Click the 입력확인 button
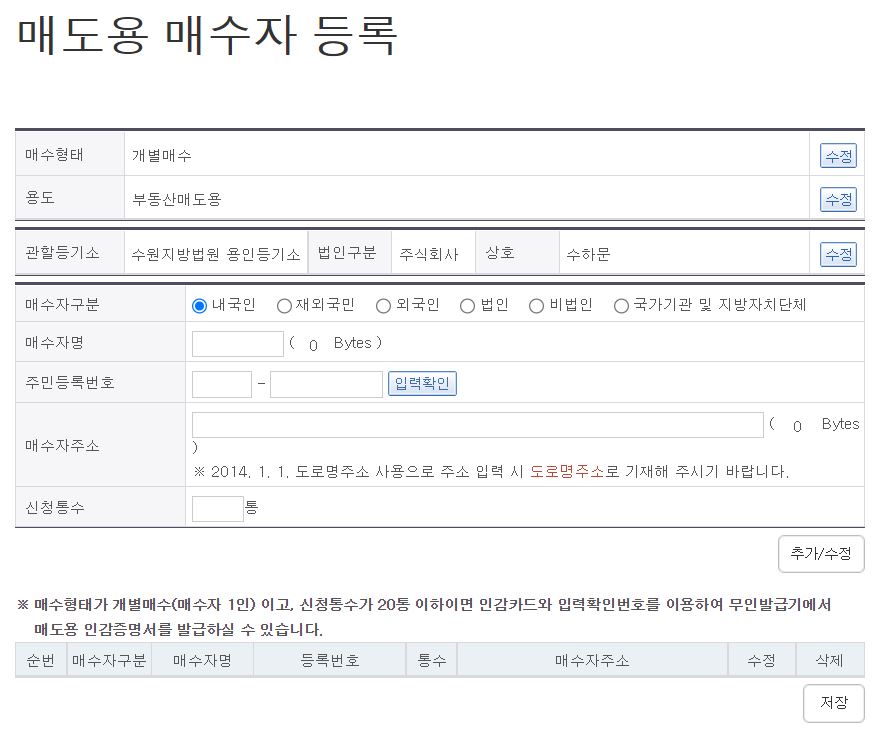The height and width of the screenshot is (736, 880). (420, 383)
